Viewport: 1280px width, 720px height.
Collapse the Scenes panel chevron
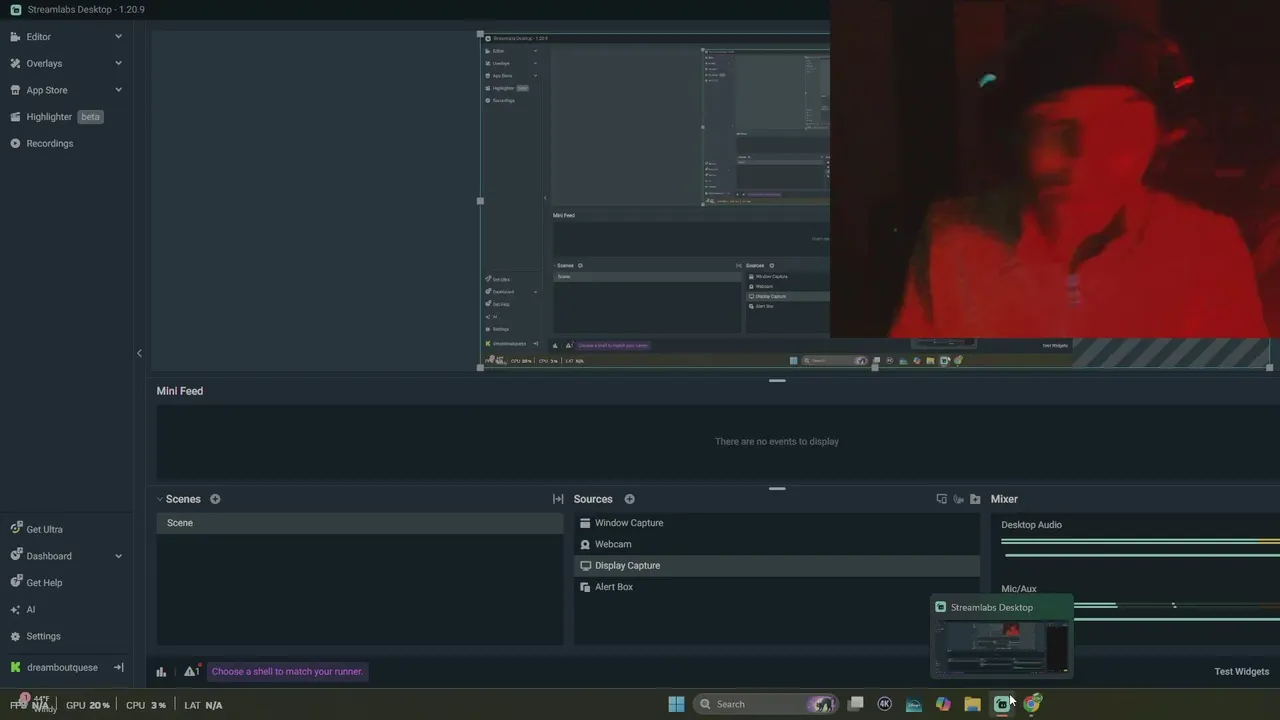159,499
